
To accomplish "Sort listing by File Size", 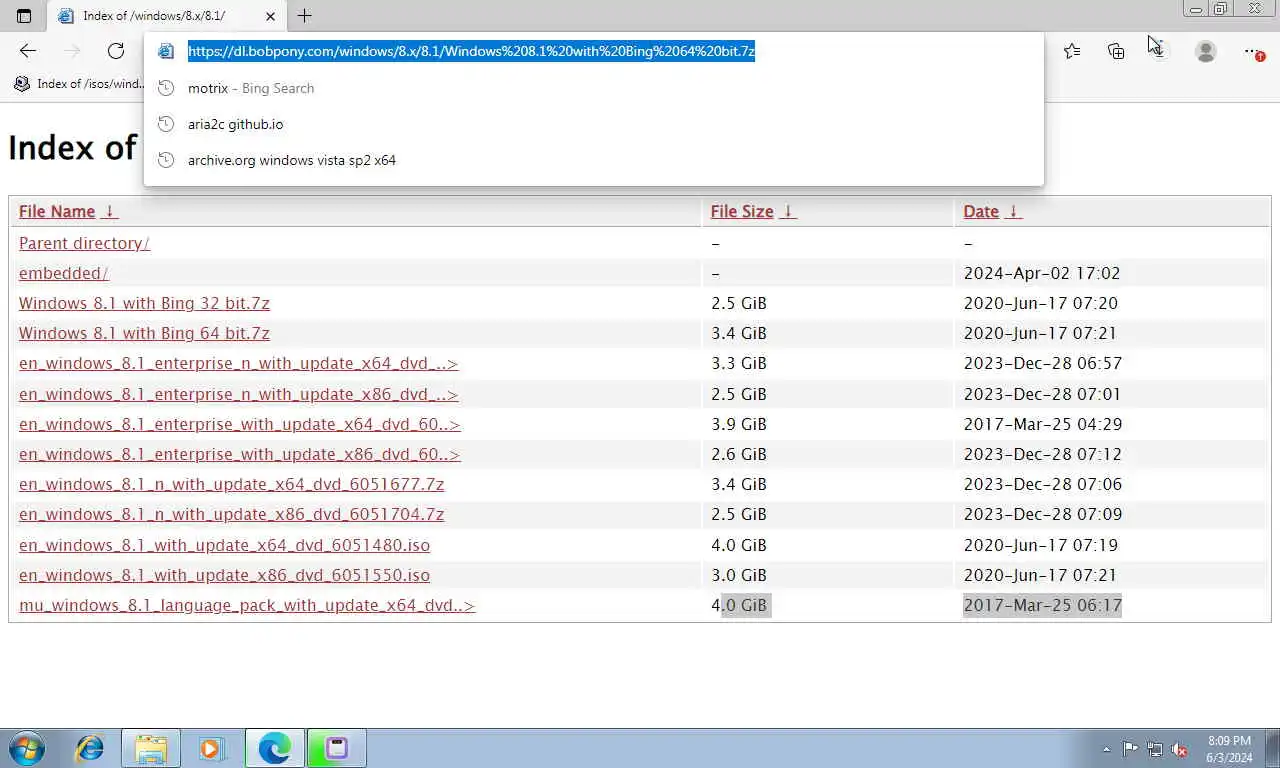I will 742,211.
